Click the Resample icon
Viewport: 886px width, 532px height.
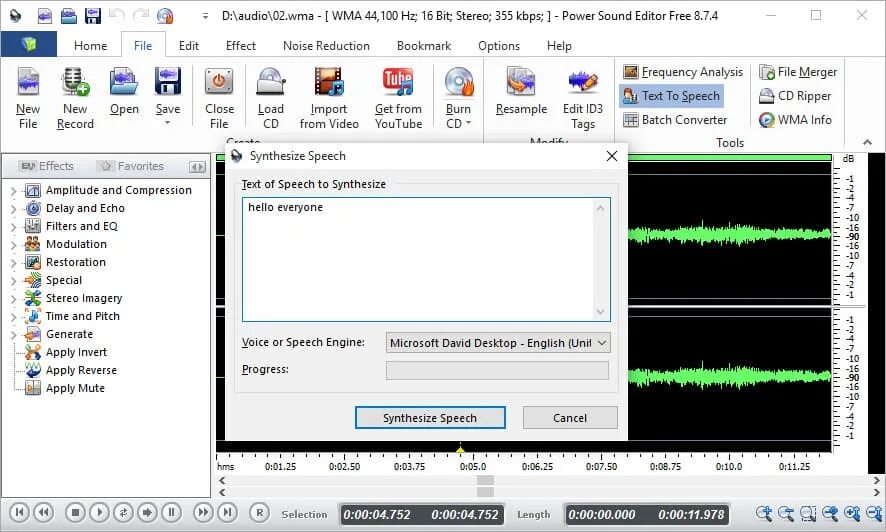[521, 82]
